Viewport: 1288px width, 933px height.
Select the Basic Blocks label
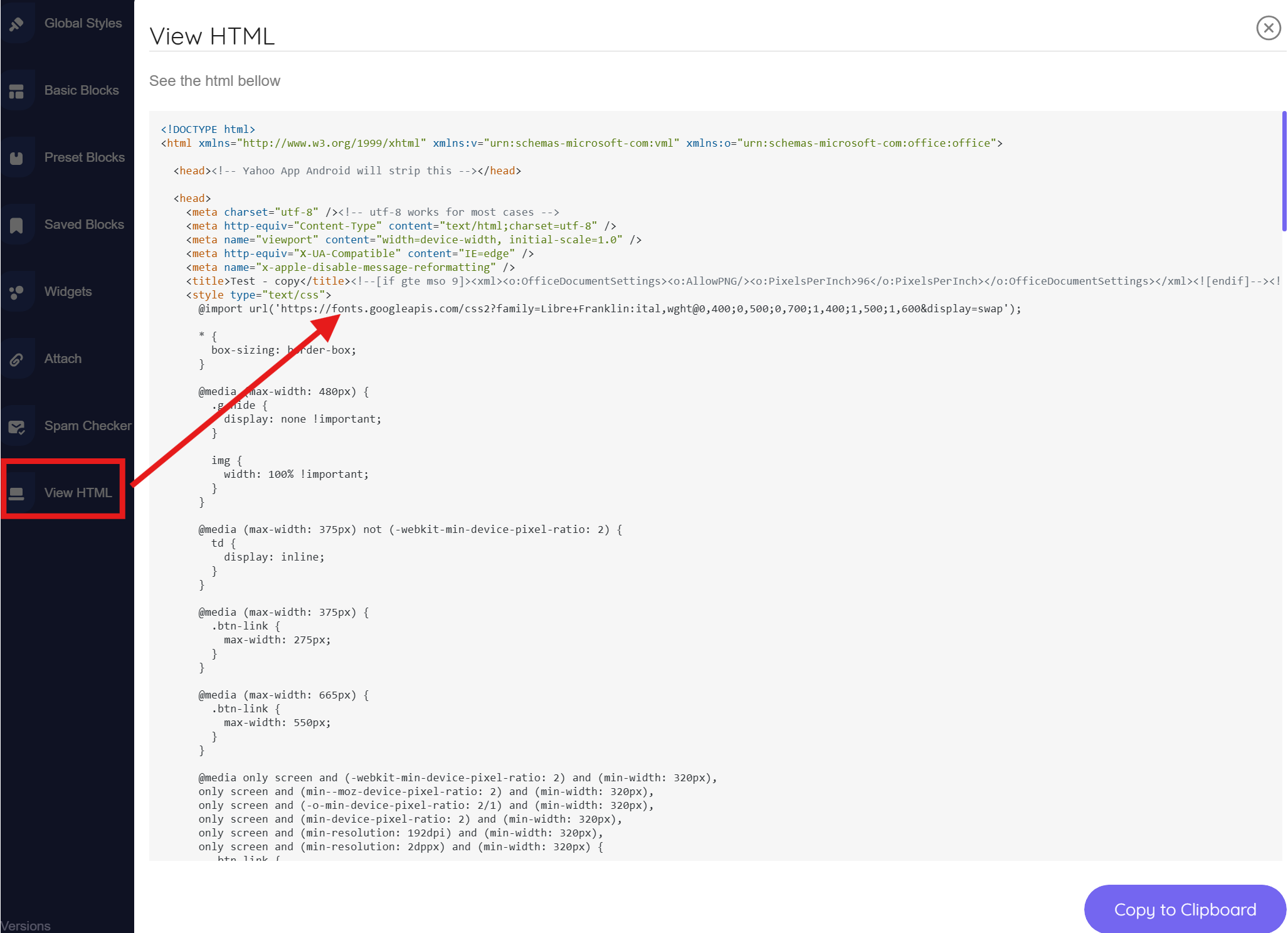pyautogui.click(x=82, y=90)
